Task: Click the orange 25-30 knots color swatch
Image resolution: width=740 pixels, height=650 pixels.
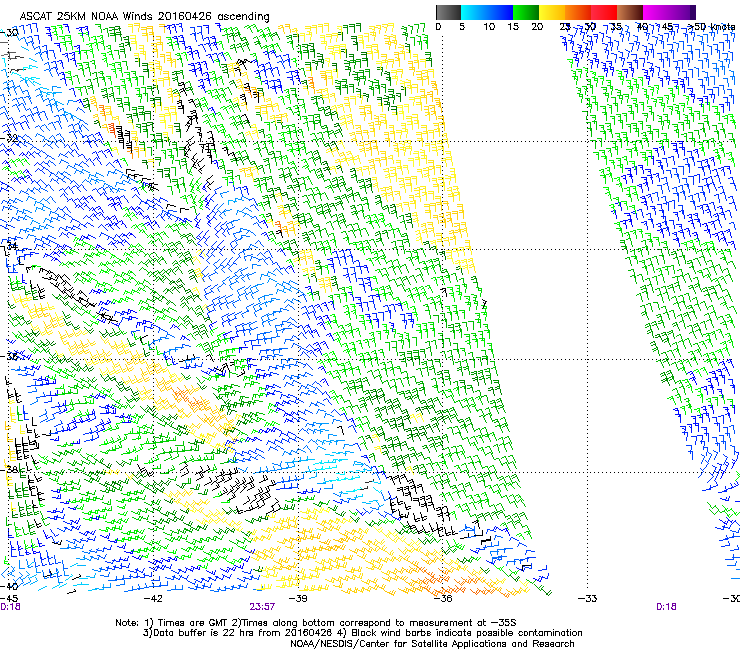Action: 578,12
